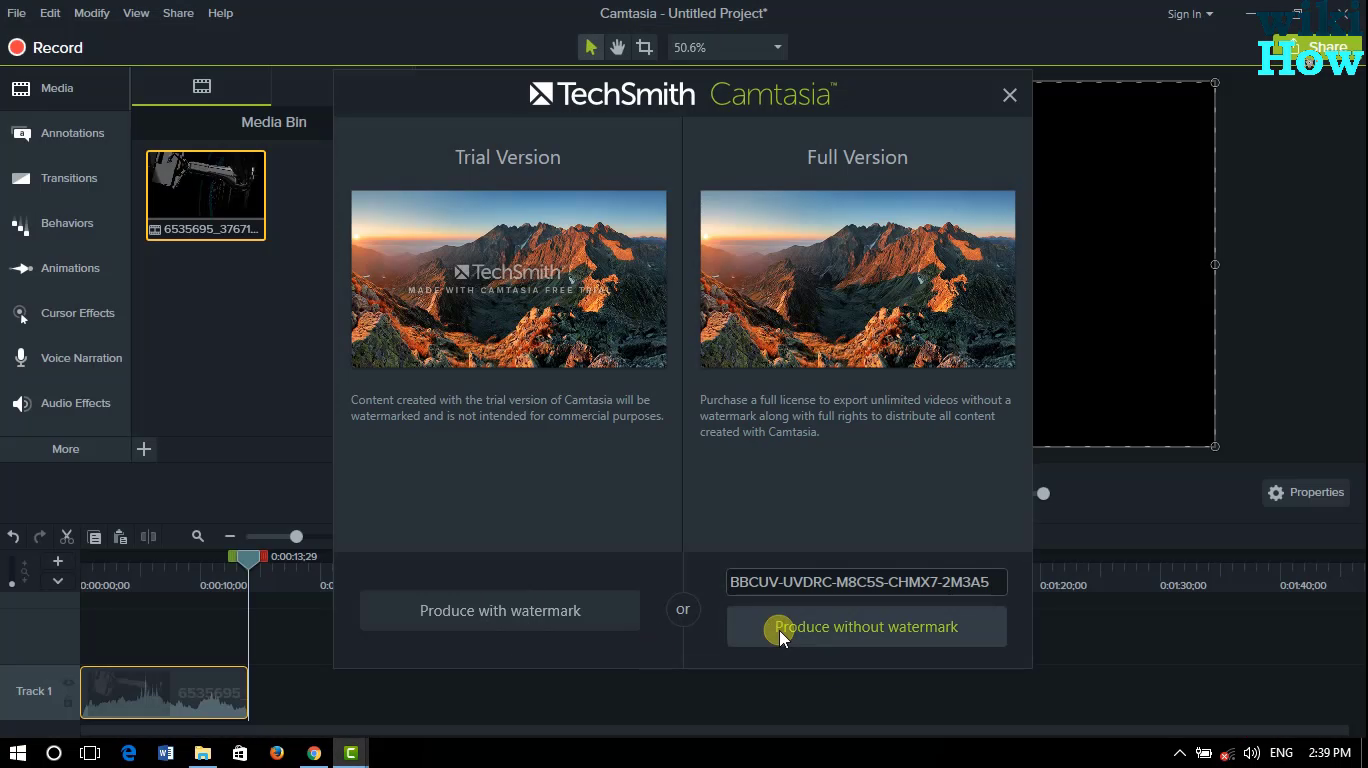Click the volume speaker icon in system tray
1368x768 pixels.
pos(1252,753)
